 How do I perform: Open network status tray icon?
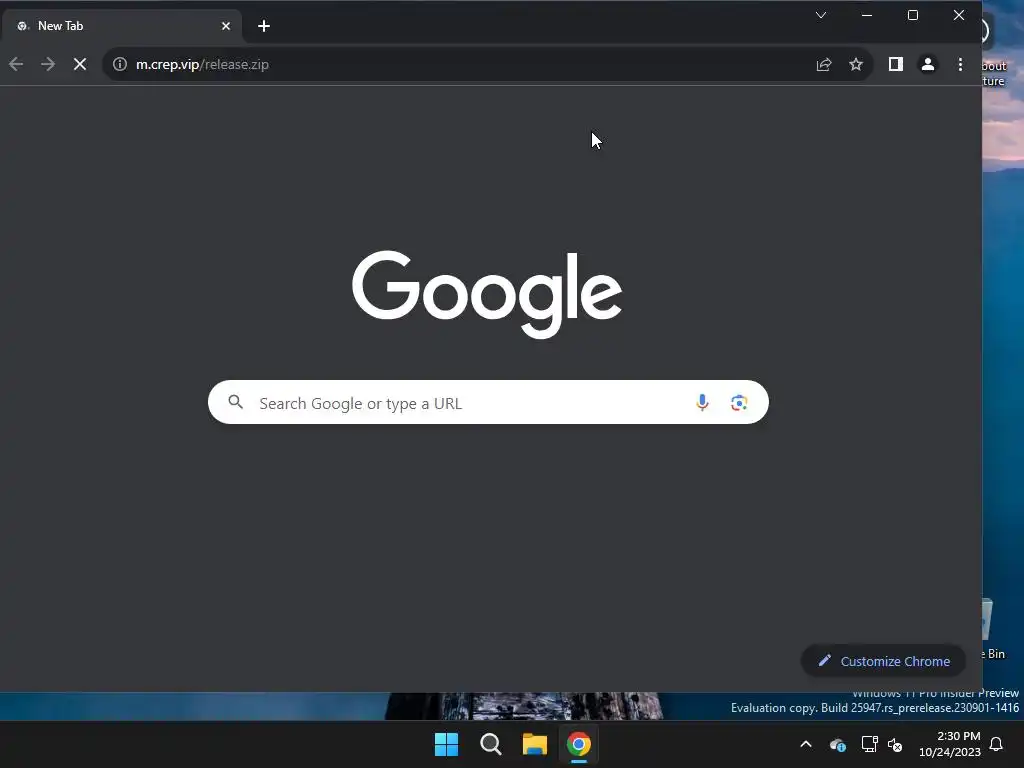tap(869, 744)
